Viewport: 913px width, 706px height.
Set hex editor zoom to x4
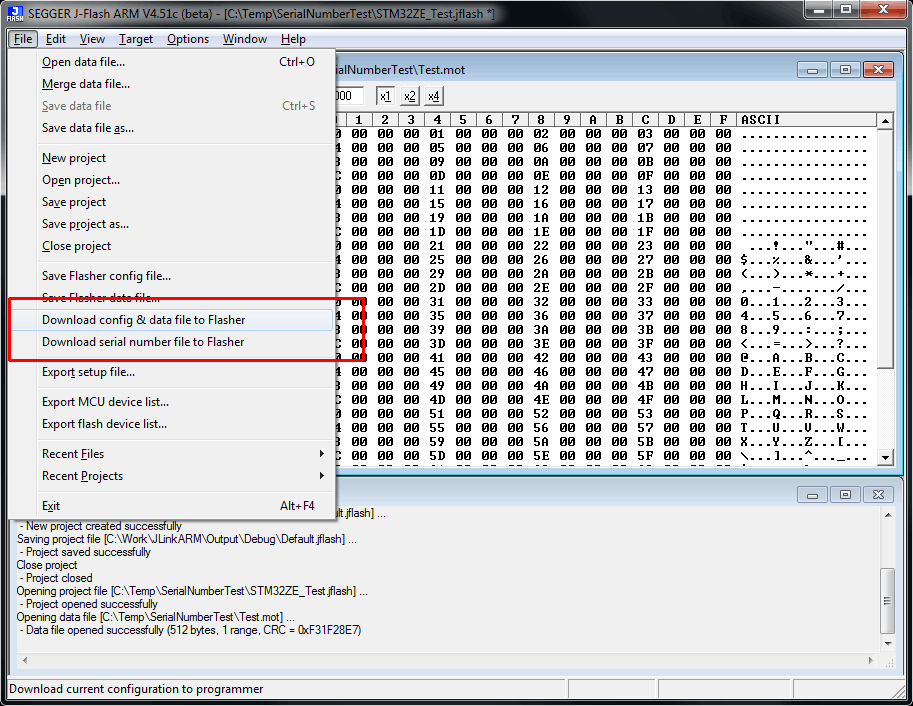pyautogui.click(x=433, y=96)
